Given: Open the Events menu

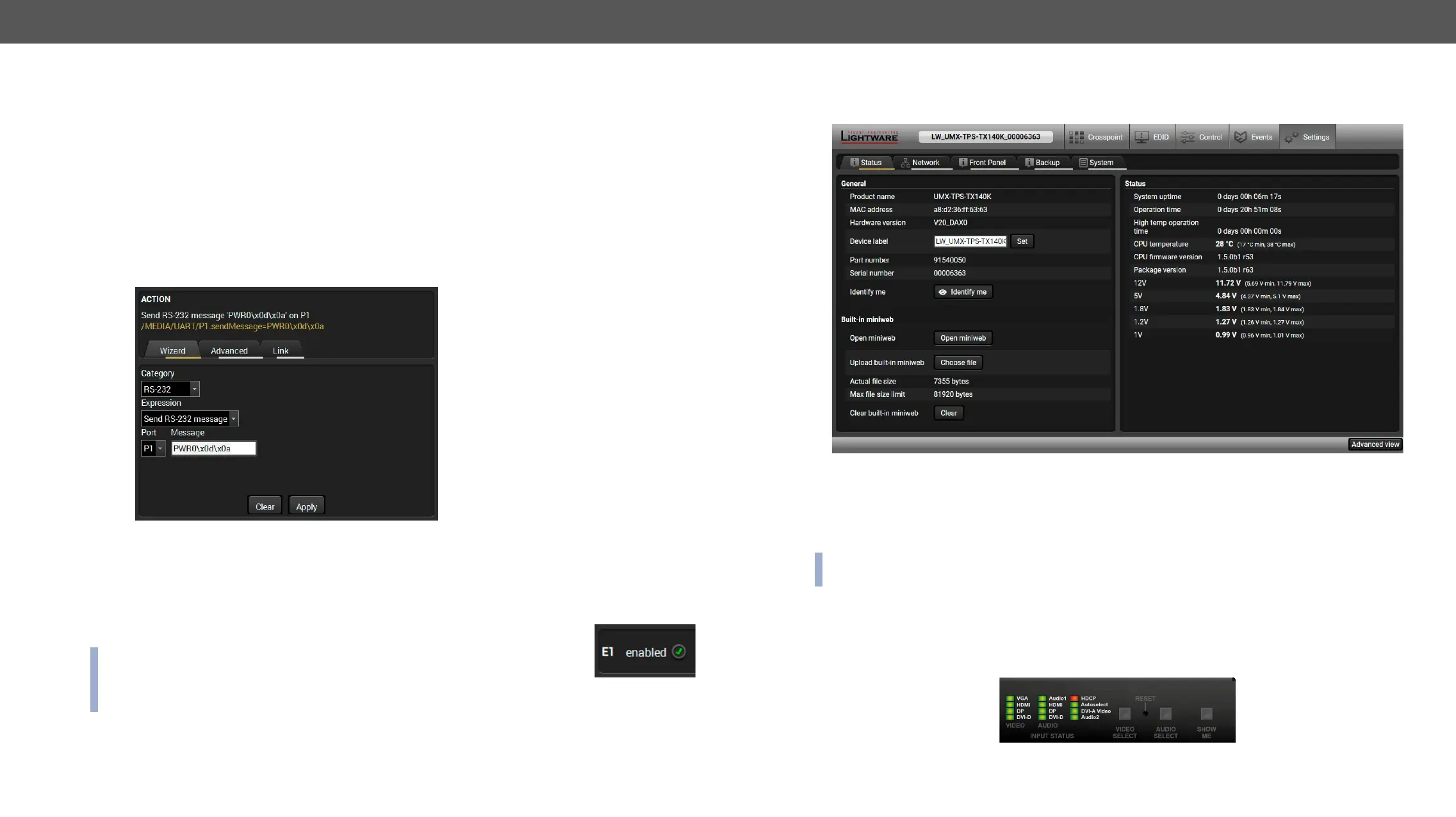Looking at the screenshot, I should (1254, 137).
